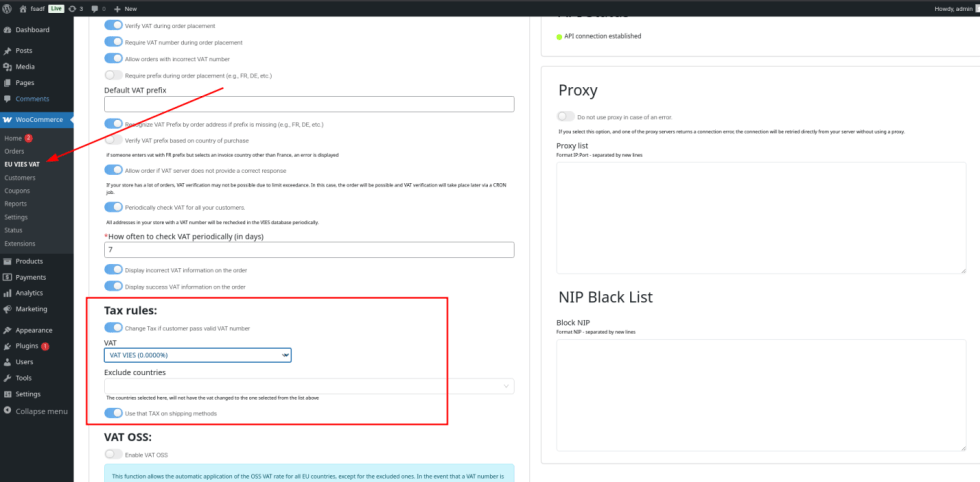Toggle Use that TAX on shipping methods

pos(113,413)
